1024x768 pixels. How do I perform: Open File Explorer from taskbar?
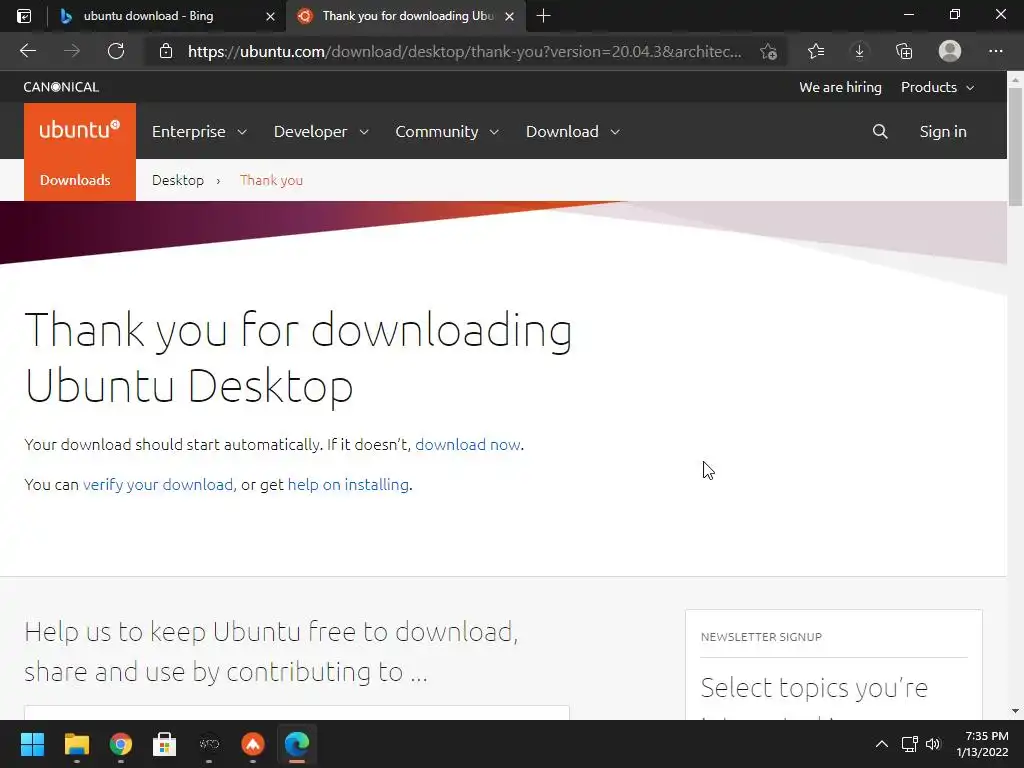tap(76, 744)
